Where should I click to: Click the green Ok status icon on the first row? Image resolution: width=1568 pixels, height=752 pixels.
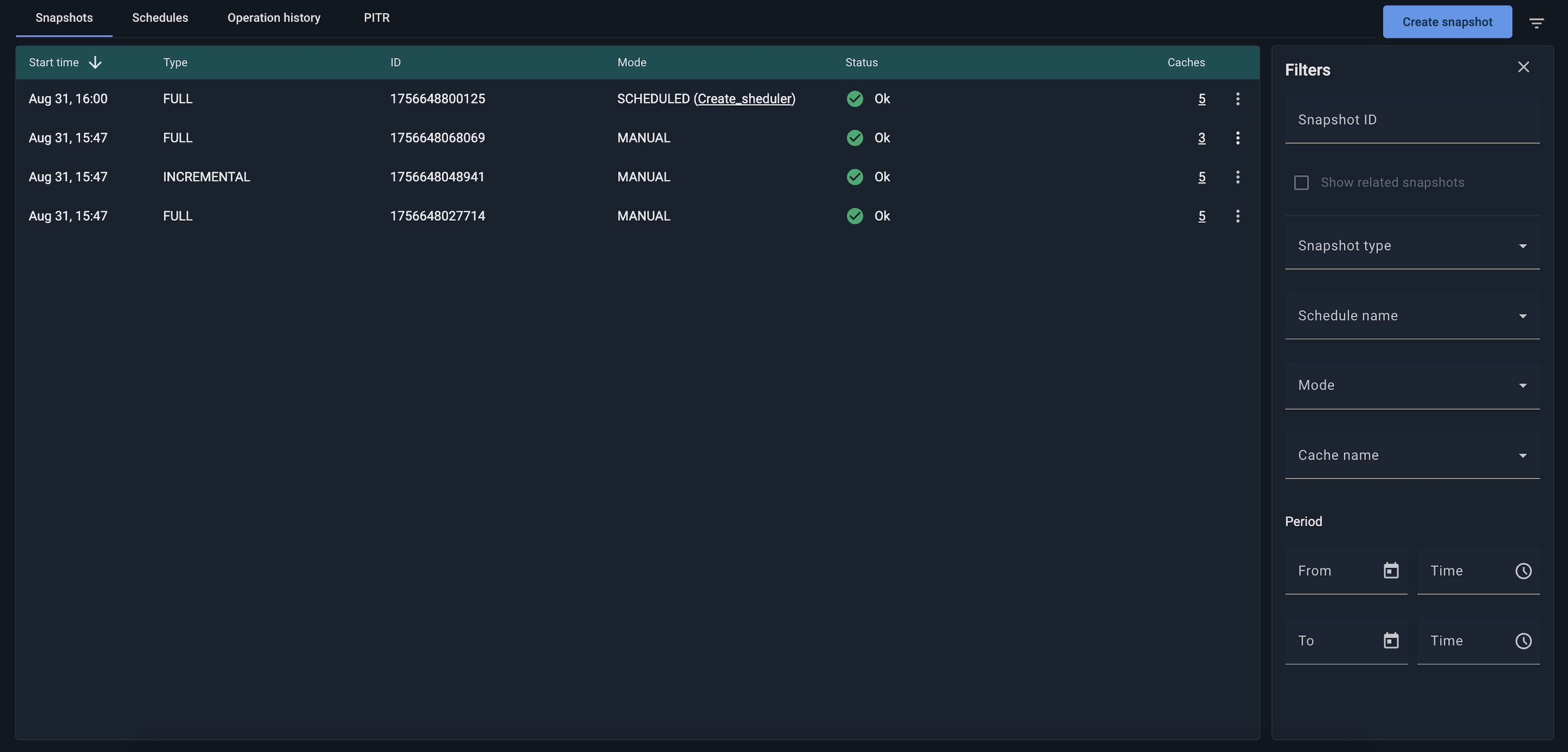click(854, 98)
